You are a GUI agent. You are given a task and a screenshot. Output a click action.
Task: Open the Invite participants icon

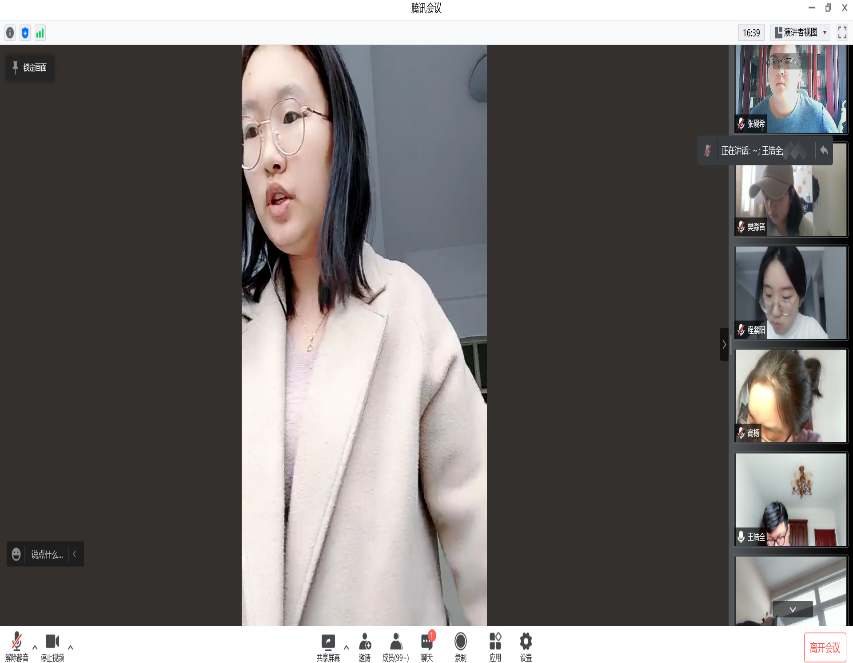pos(365,642)
